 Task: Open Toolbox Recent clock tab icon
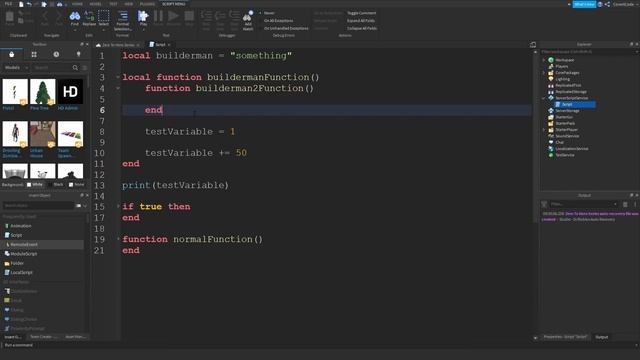[x=56, y=54]
